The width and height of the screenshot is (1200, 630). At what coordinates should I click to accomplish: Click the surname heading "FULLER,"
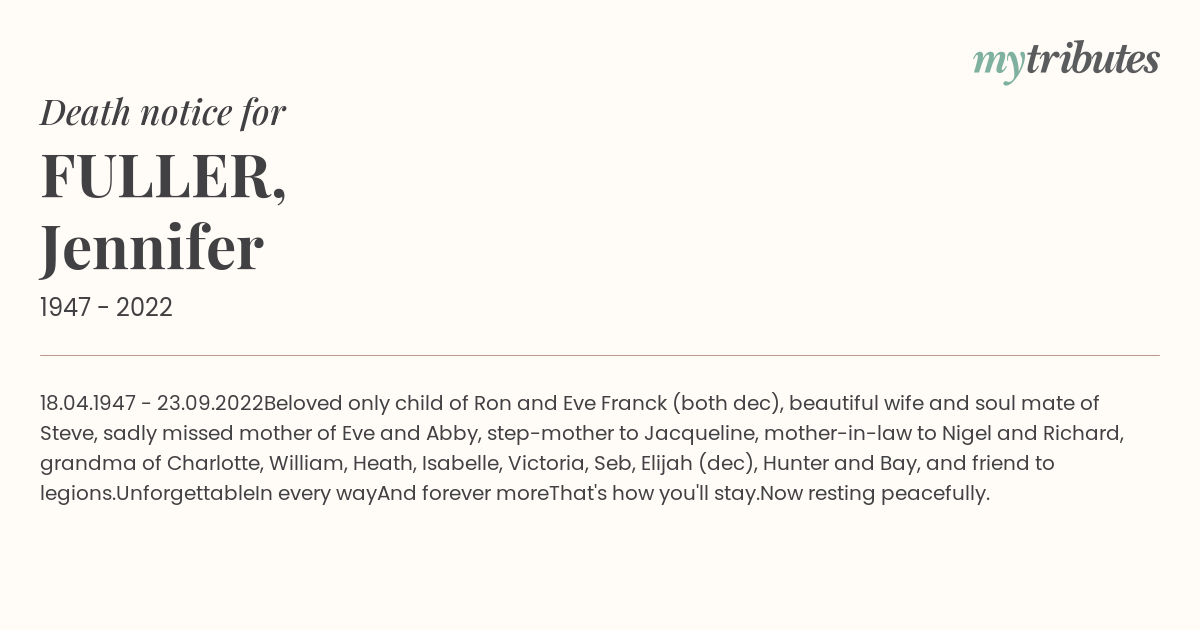pos(163,176)
